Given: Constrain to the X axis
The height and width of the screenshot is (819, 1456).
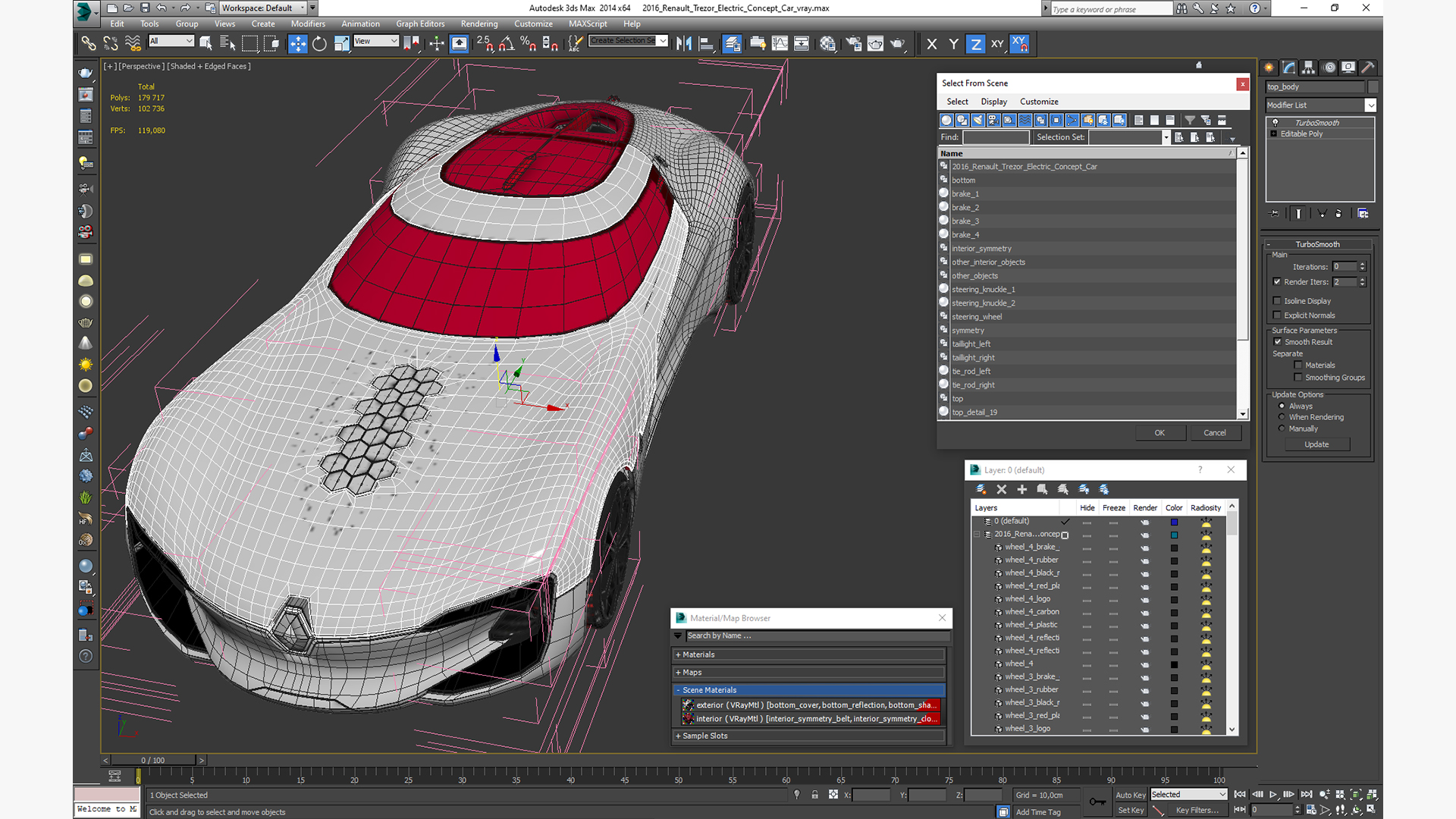Looking at the screenshot, I should point(932,44).
